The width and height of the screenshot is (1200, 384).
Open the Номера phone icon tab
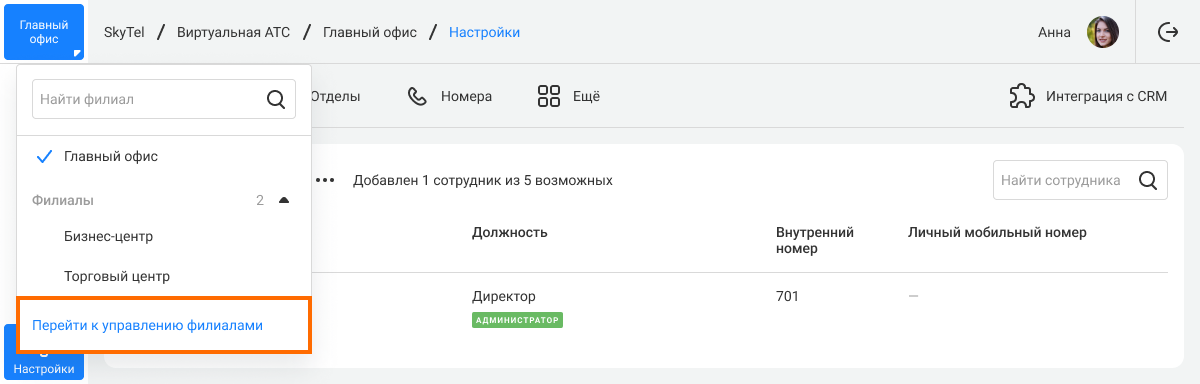(417, 97)
